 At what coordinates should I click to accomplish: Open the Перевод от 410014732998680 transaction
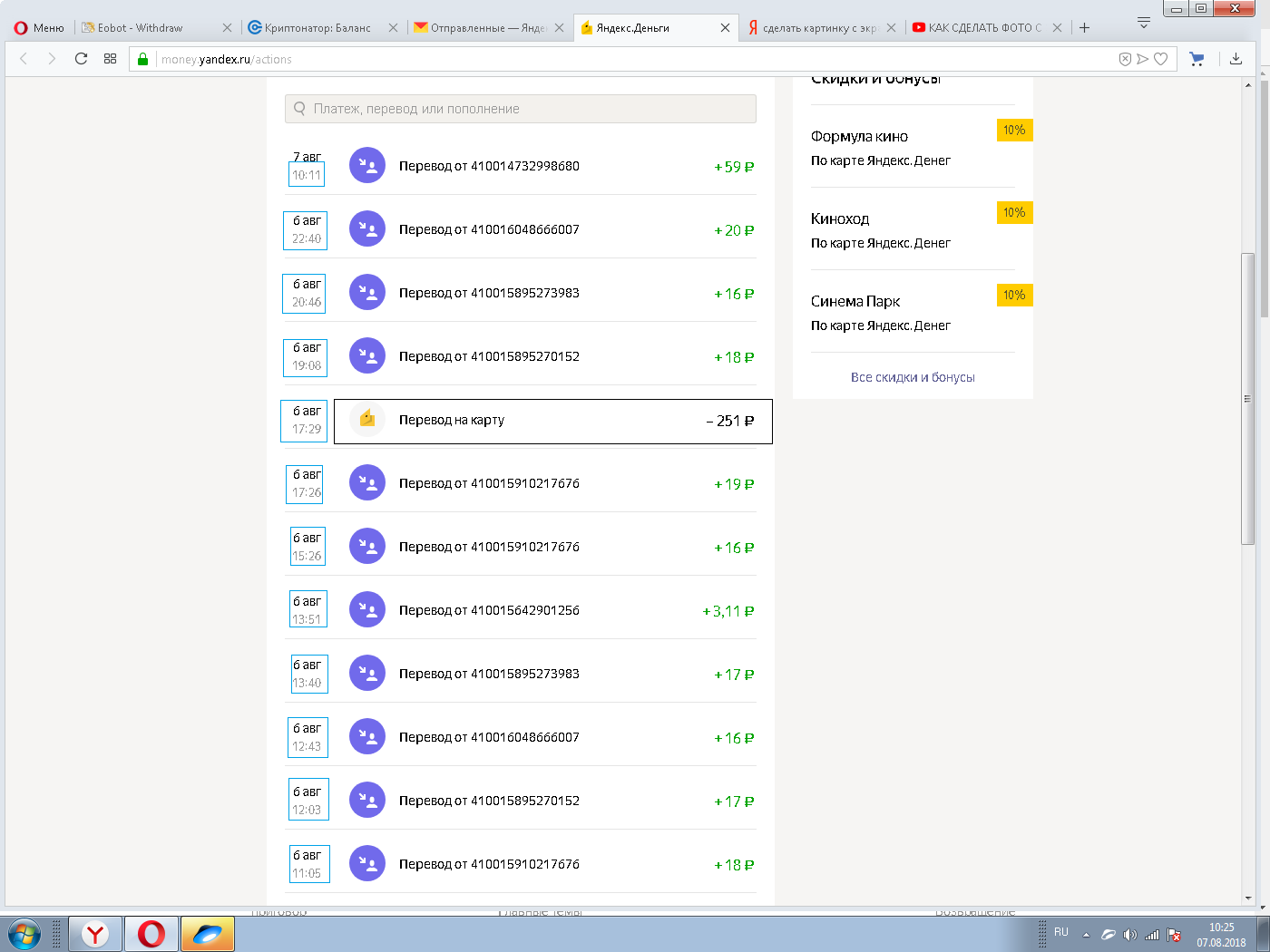(489, 166)
